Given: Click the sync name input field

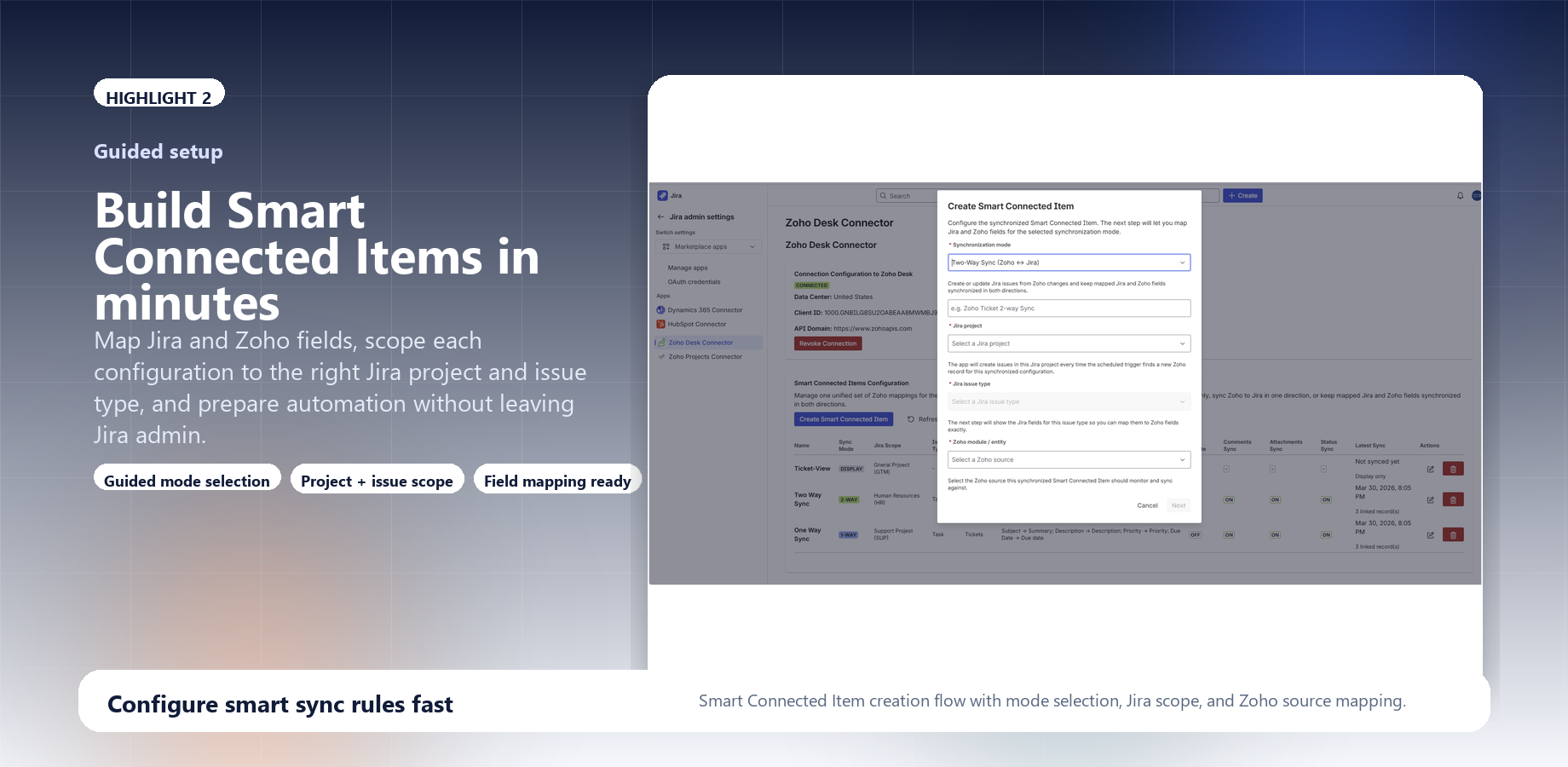Looking at the screenshot, I should tap(1069, 308).
